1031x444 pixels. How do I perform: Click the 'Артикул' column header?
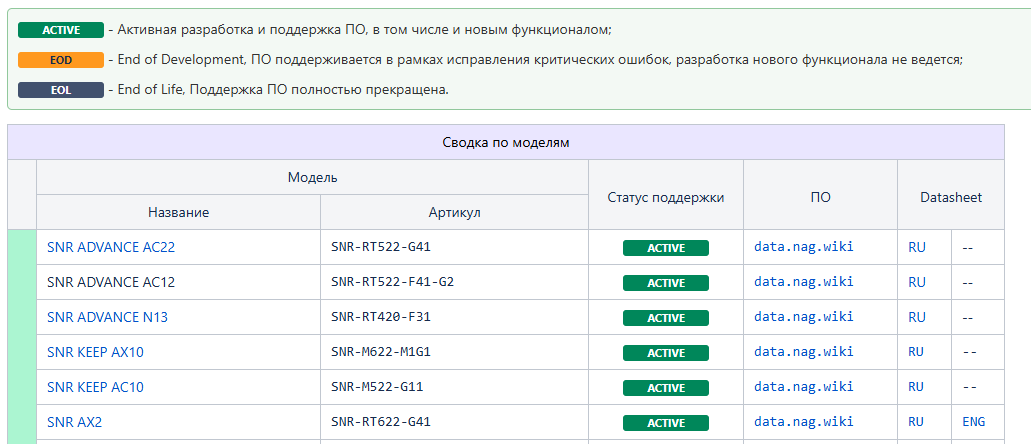(454, 212)
